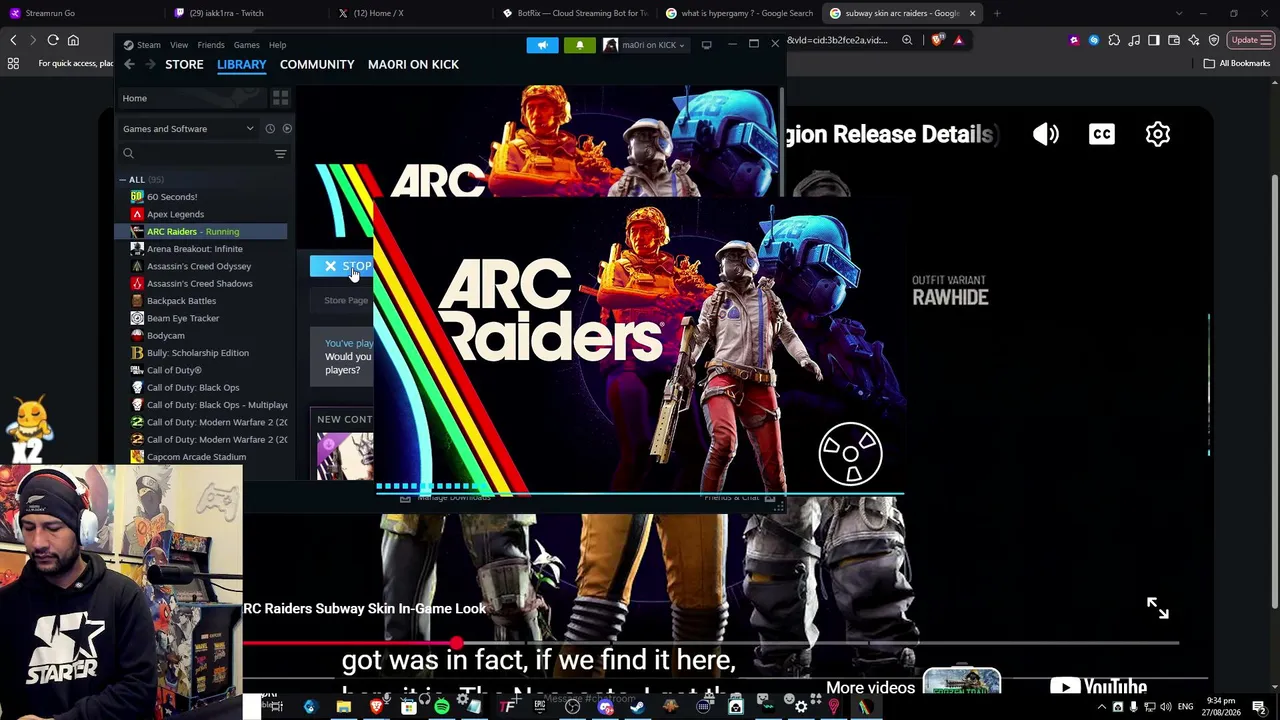Open the All Bookmarks folder
This screenshot has height=720, width=1280.
point(1237,63)
